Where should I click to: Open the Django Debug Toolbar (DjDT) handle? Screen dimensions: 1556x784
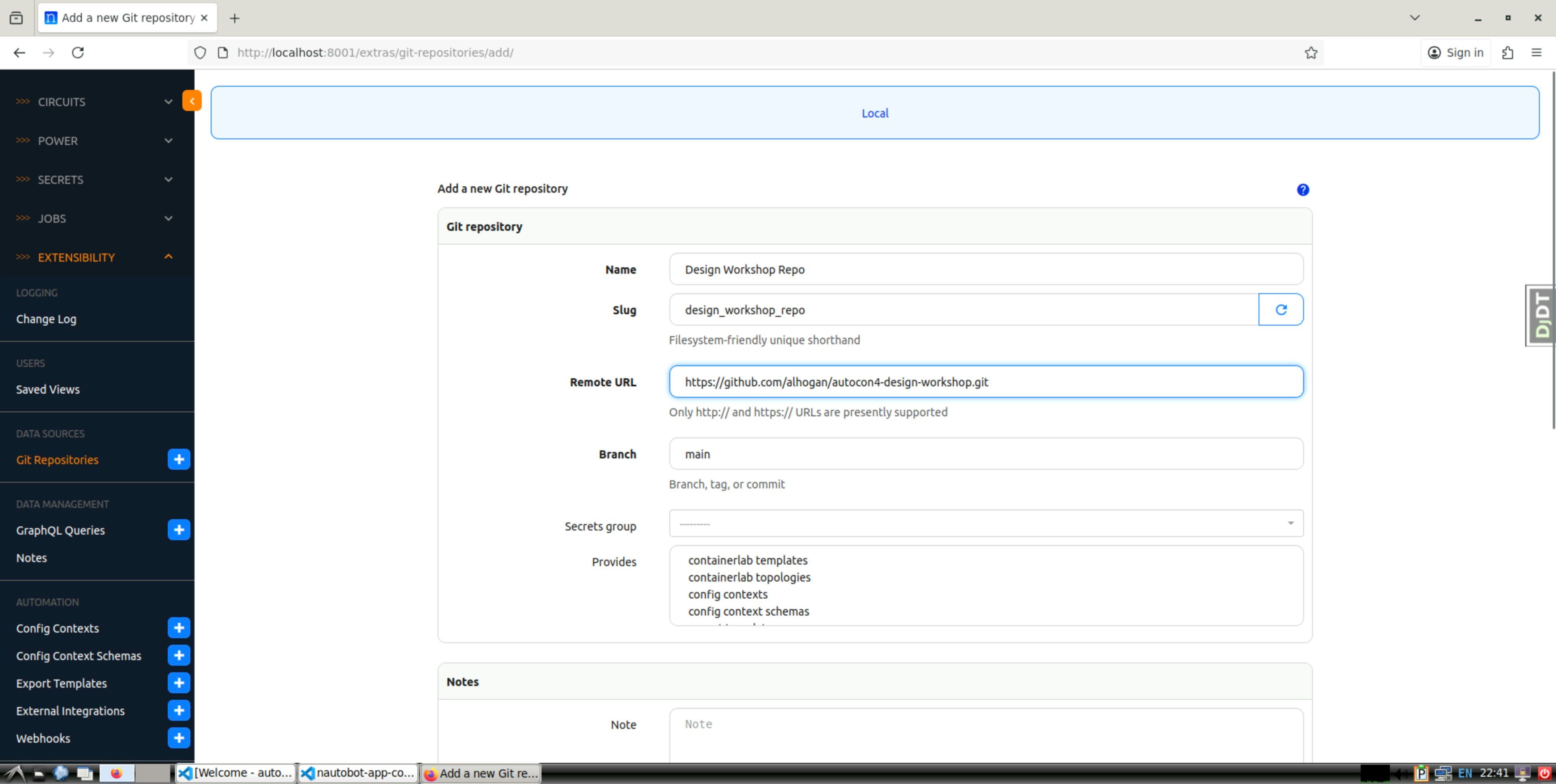click(1541, 315)
